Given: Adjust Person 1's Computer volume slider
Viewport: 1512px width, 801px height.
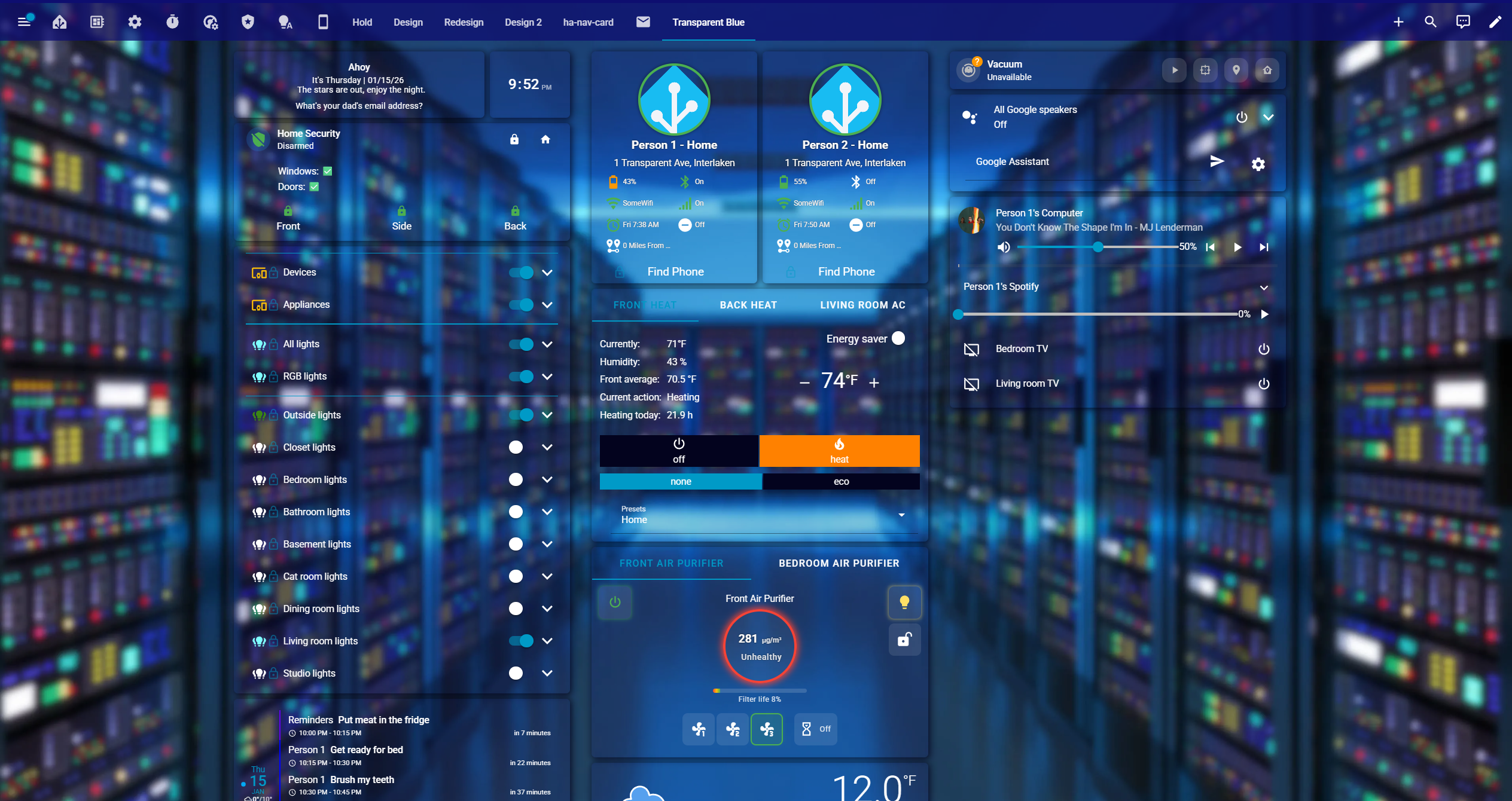Looking at the screenshot, I should pyautogui.click(x=1098, y=247).
